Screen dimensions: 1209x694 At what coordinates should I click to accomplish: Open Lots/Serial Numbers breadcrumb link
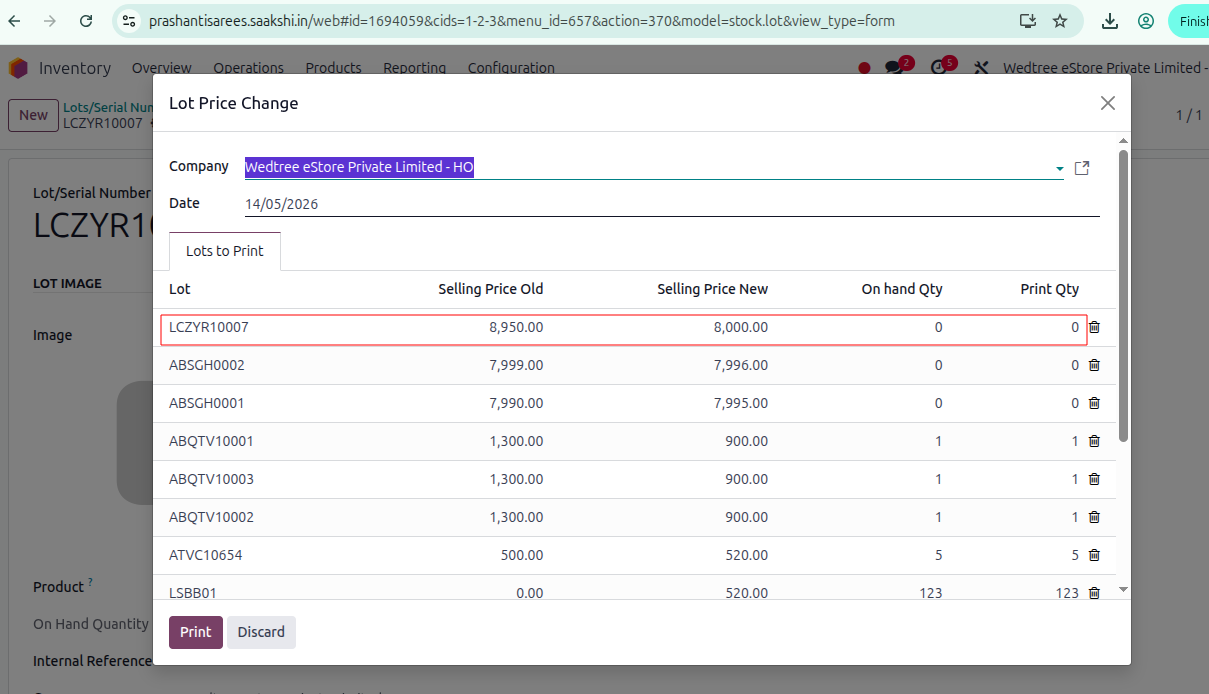107,107
